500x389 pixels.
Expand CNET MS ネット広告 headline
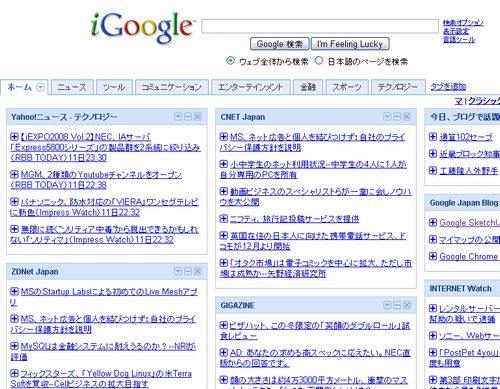point(224,136)
